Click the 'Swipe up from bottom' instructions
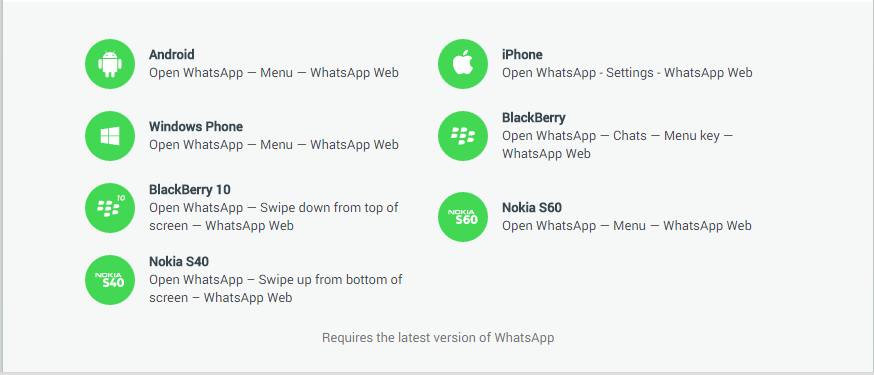The image size is (874, 375). tap(276, 289)
